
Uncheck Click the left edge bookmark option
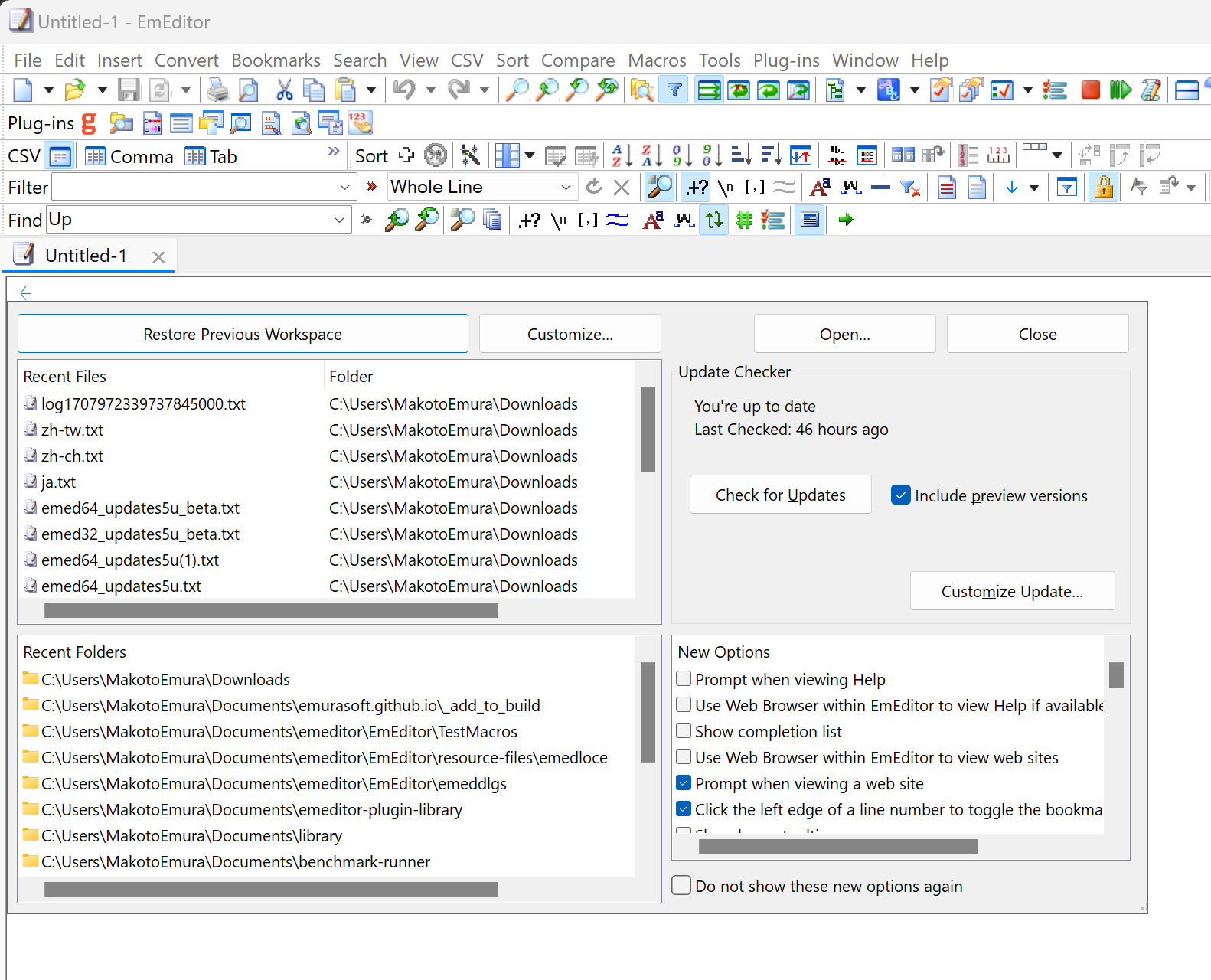point(684,809)
